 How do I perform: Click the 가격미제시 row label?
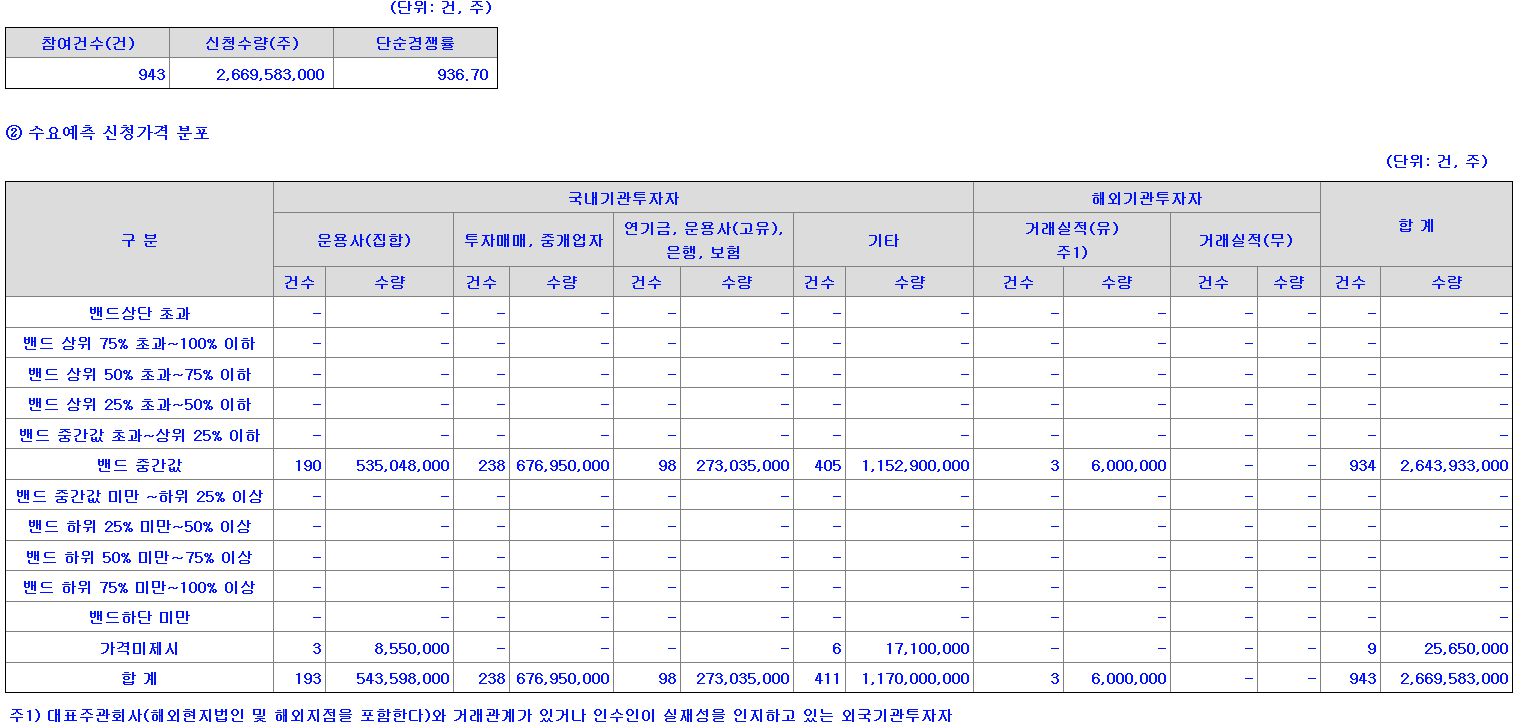[139, 649]
